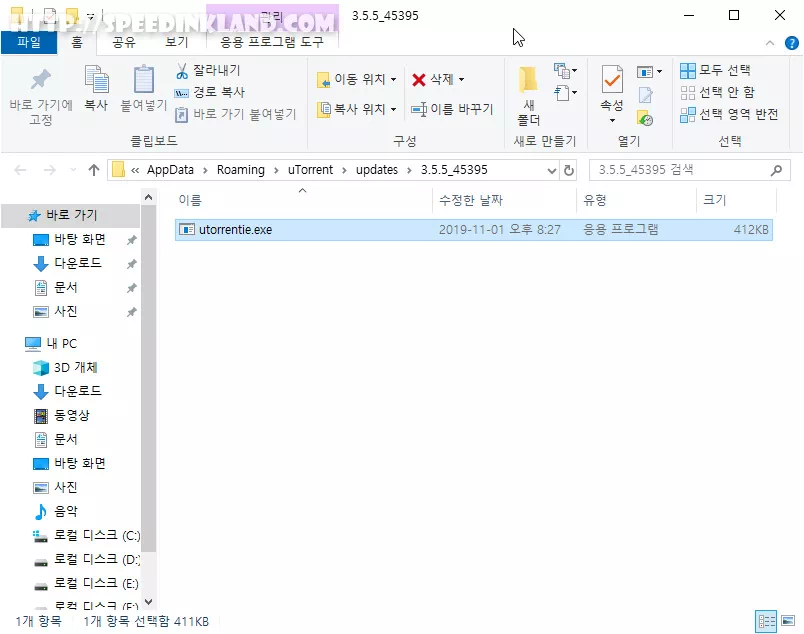804x634 pixels.
Task: Pin selected item to Quick access (바로 가기에 고정)
Action: tap(41, 96)
